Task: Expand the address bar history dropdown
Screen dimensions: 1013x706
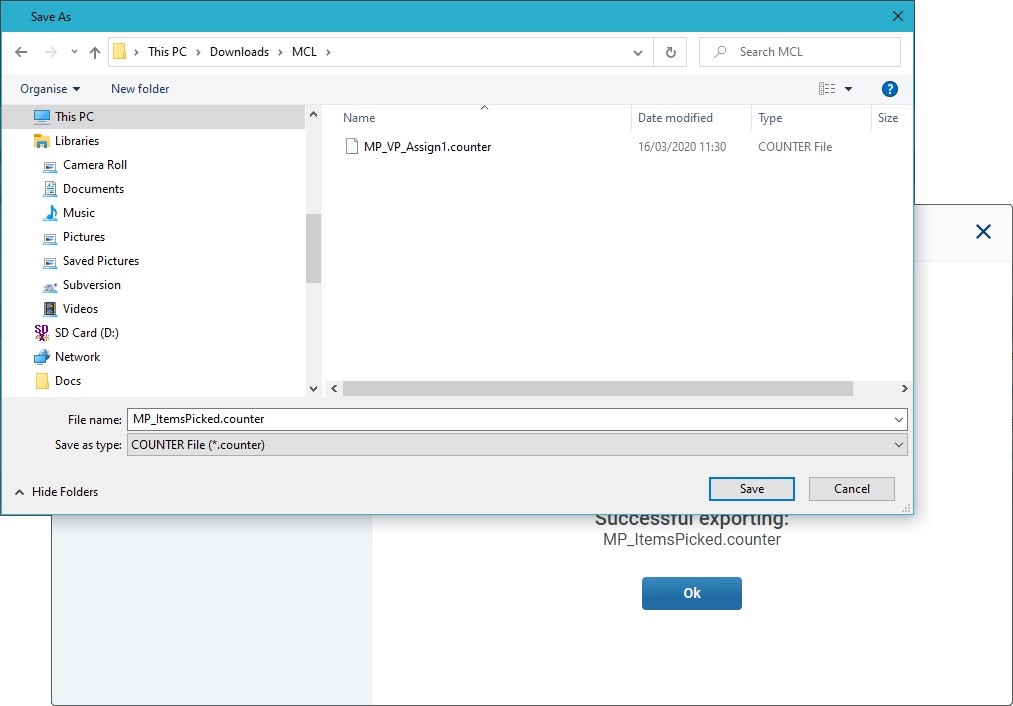Action: (x=638, y=52)
